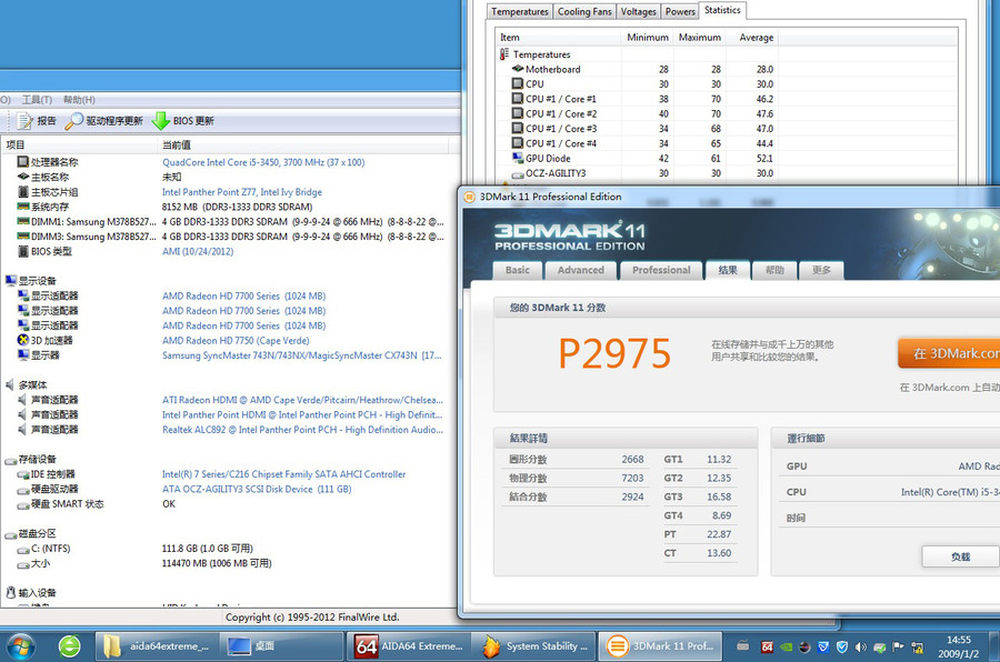Image resolution: width=1000 pixels, height=662 pixels.
Task: Switch to the Voltages tab
Action: click(x=638, y=11)
